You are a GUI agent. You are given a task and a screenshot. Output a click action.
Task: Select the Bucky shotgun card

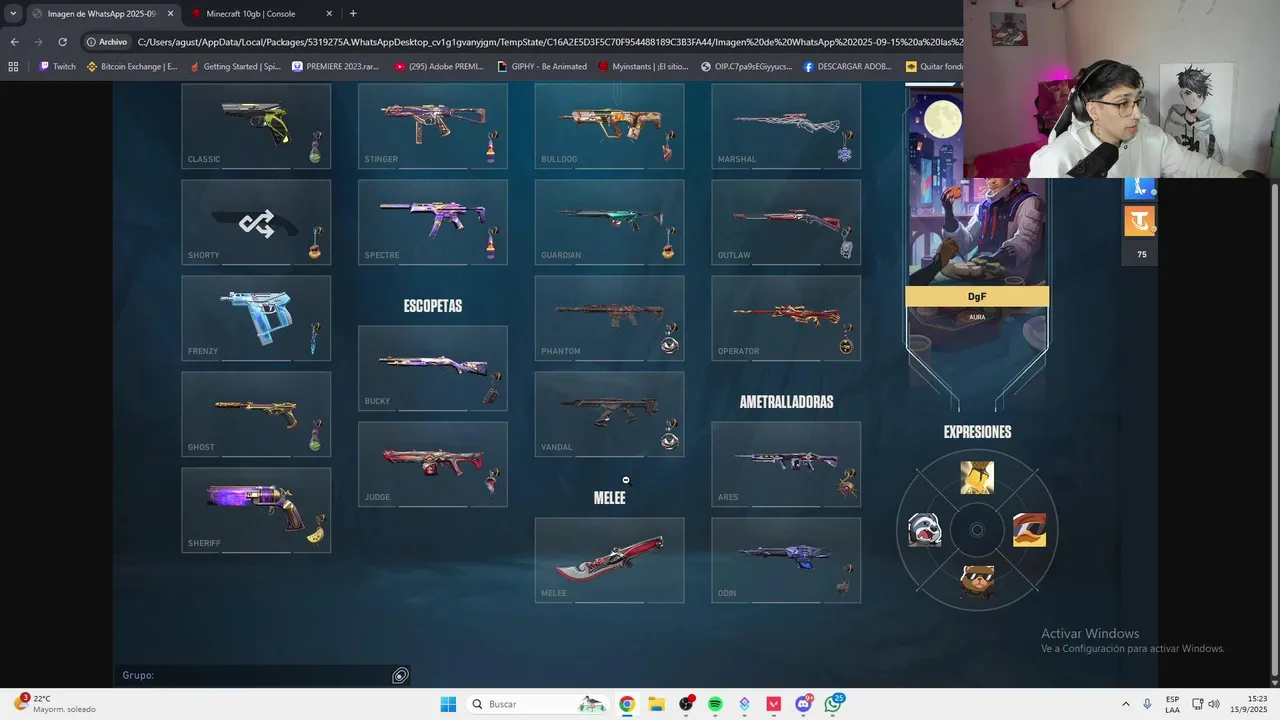tap(433, 368)
